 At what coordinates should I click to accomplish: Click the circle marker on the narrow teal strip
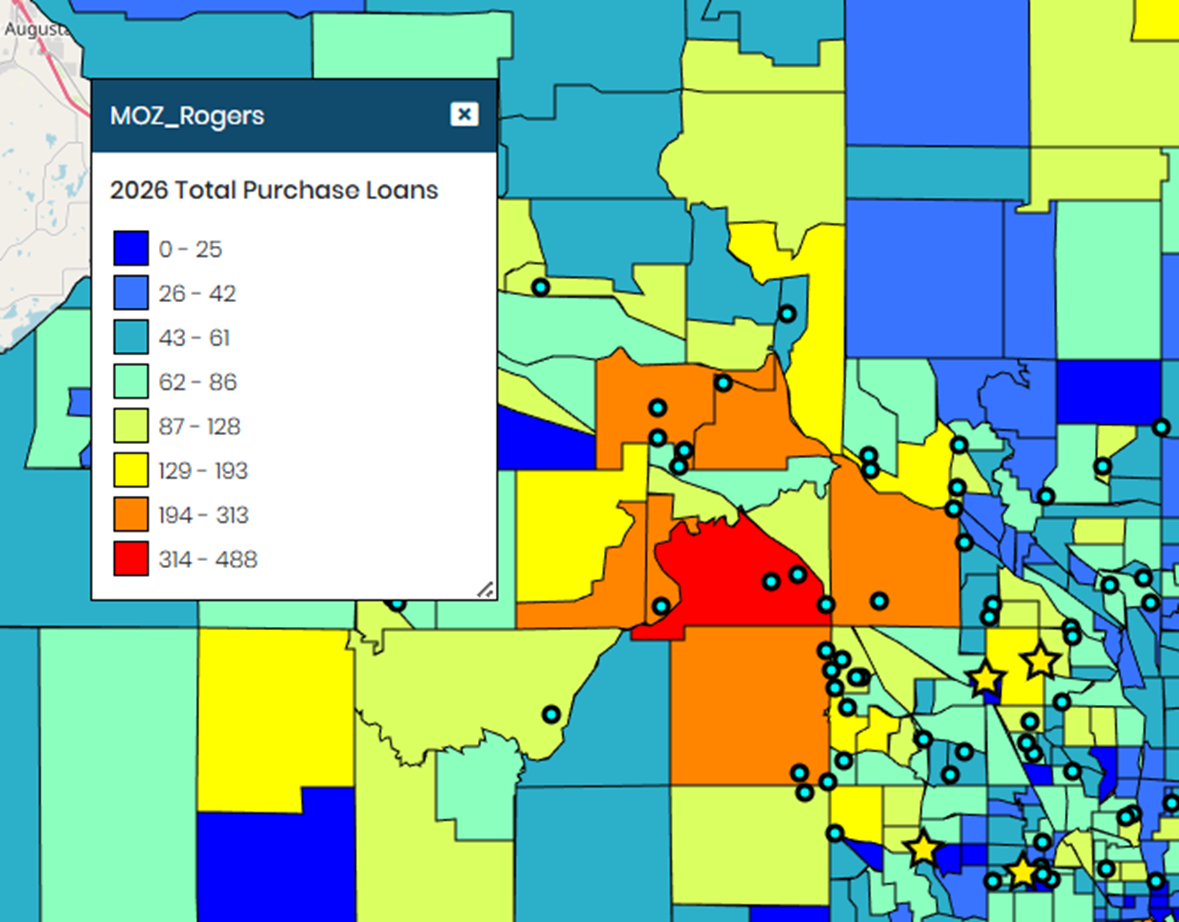tap(787, 314)
